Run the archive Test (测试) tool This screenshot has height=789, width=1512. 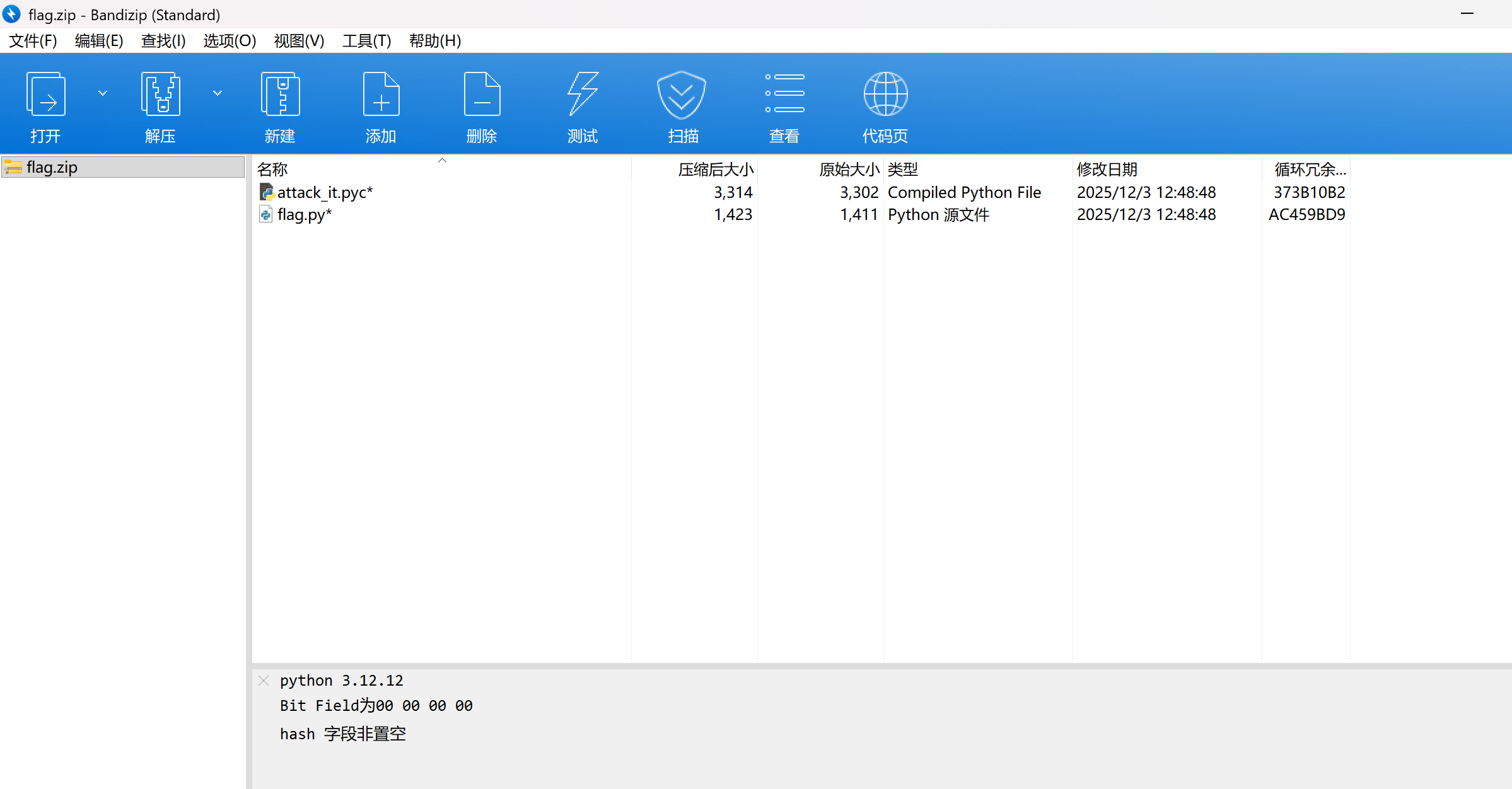(583, 94)
